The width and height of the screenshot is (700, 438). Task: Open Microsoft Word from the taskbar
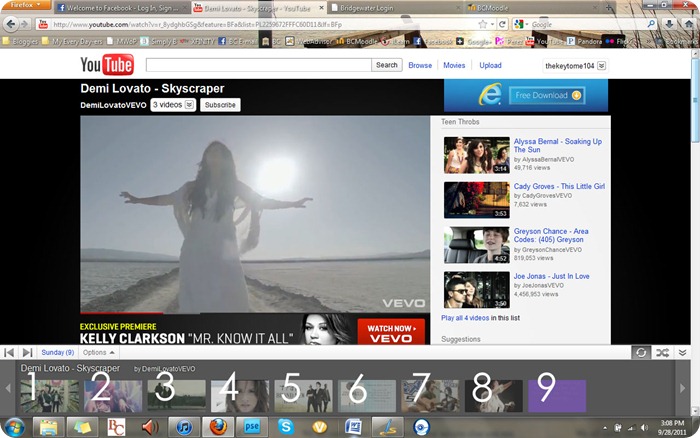coord(353,427)
